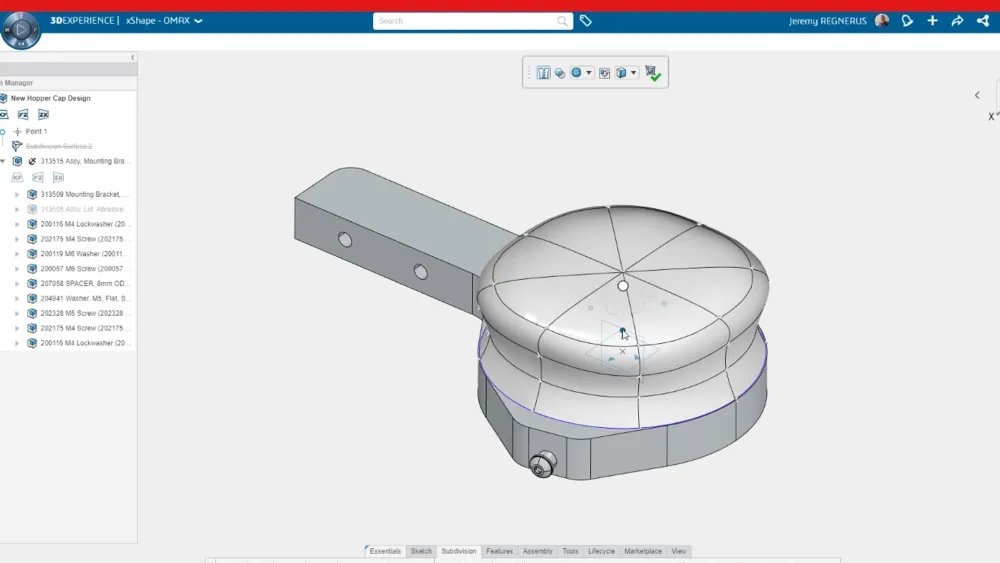Collapse the left tree panel with the arrow

(133, 57)
